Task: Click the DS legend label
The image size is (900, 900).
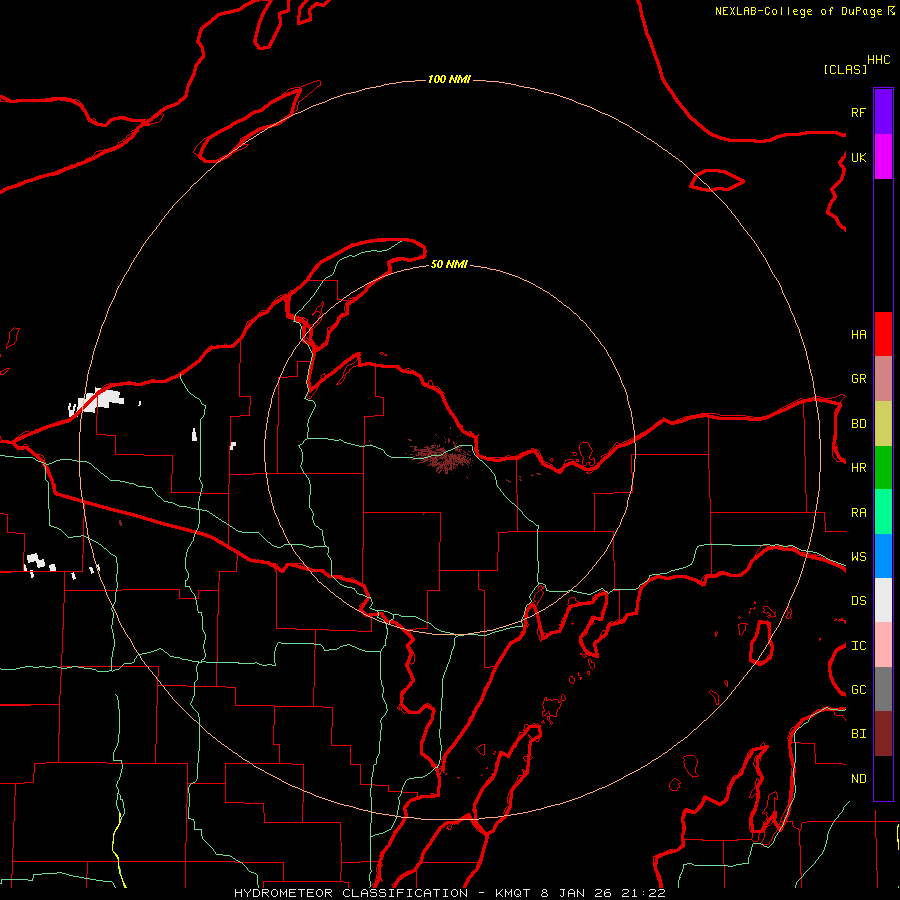Action: click(x=858, y=601)
